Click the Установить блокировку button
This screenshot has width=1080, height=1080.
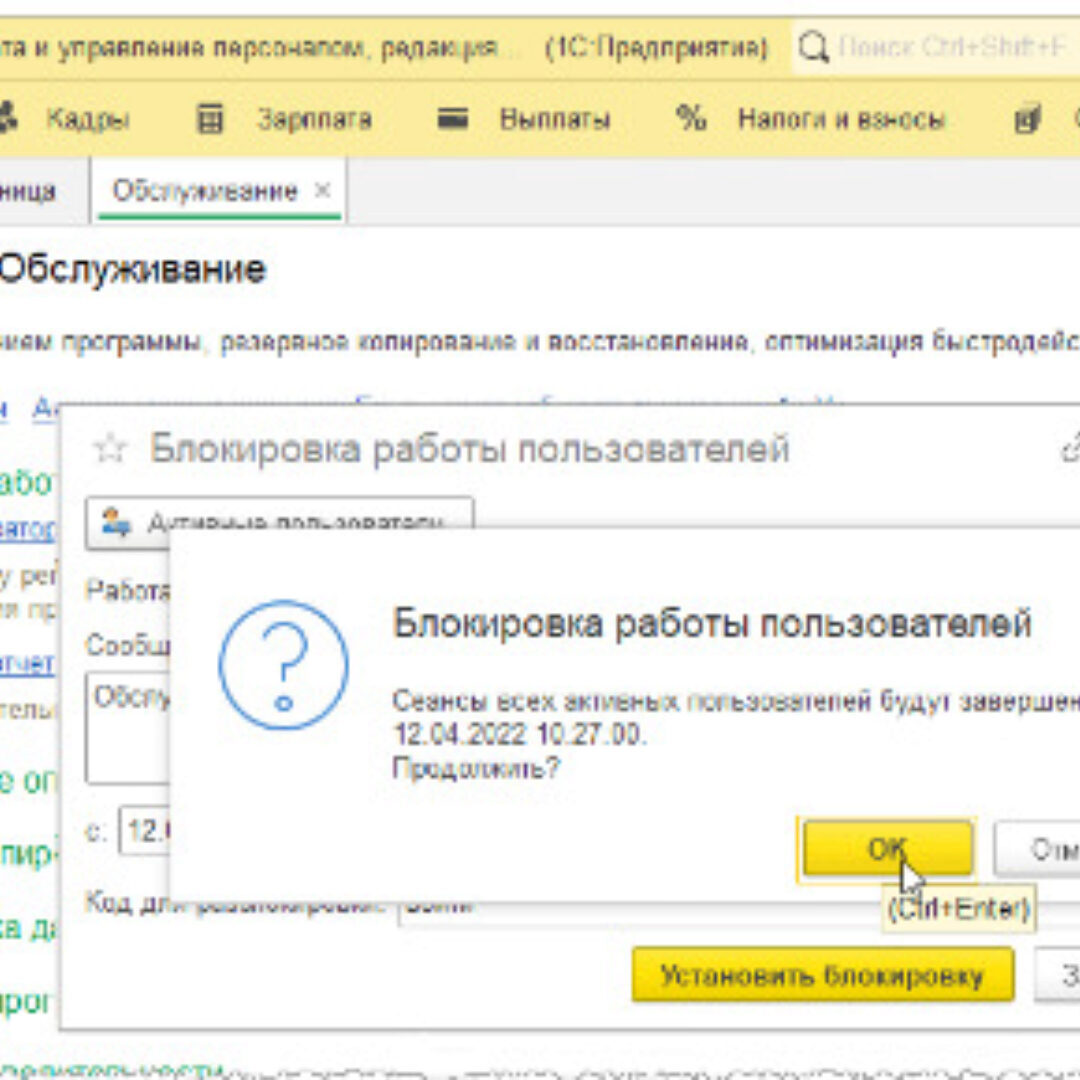(x=822, y=975)
